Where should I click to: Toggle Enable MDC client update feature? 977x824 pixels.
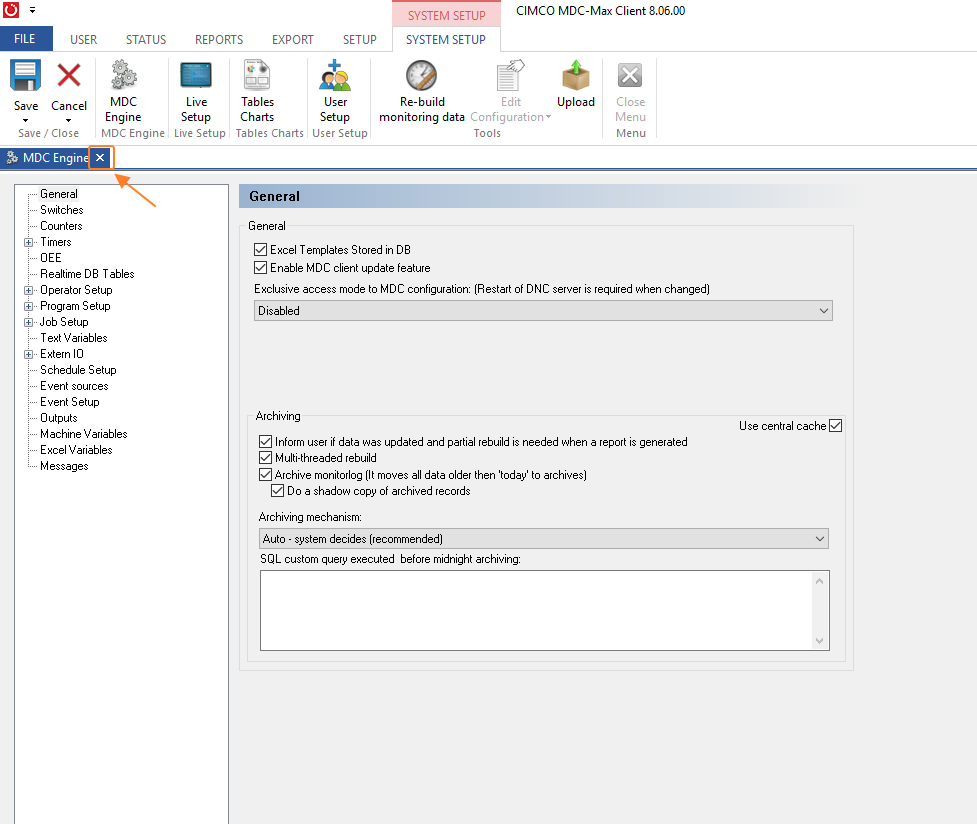[260, 268]
